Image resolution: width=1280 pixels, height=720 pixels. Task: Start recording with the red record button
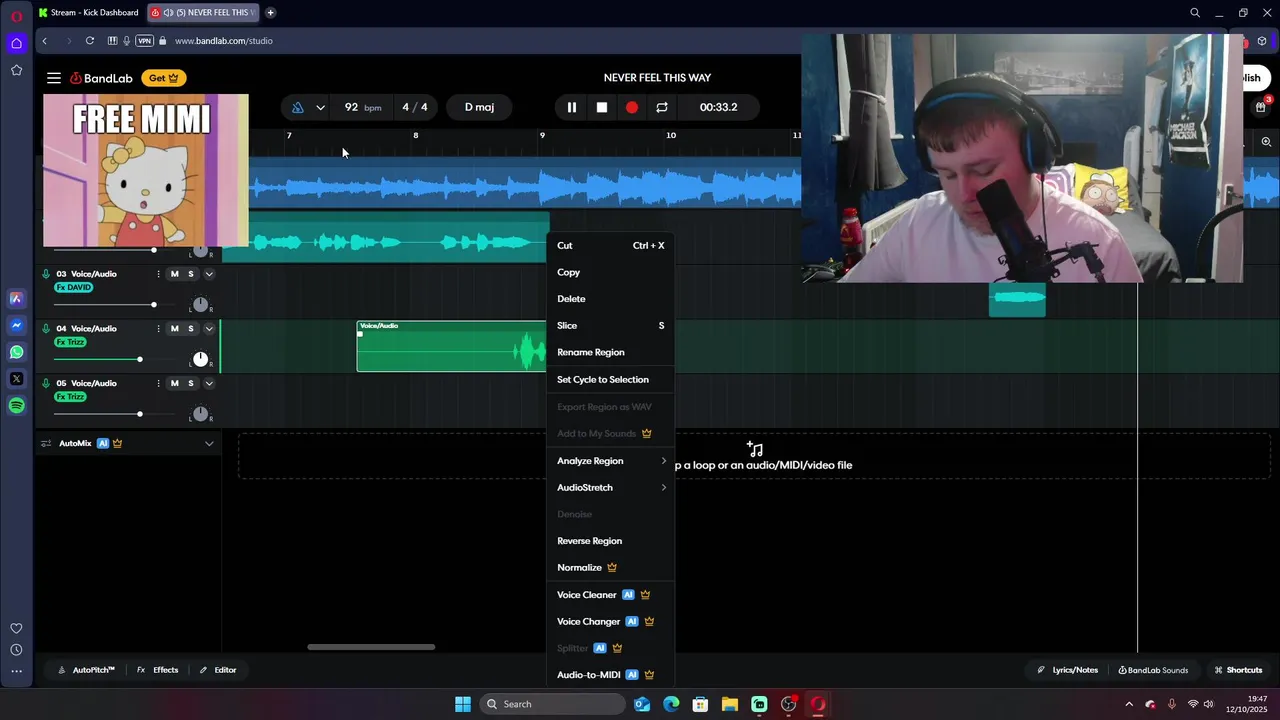(x=632, y=107)
